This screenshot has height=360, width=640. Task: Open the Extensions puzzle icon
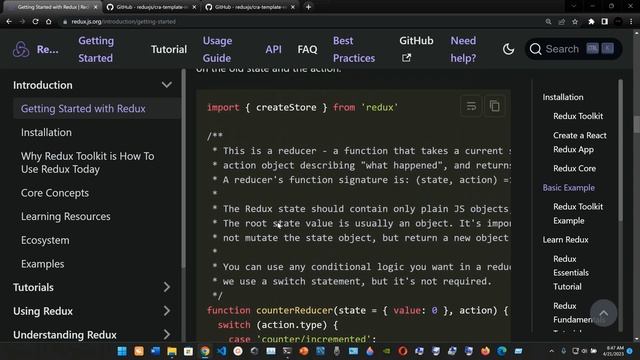pos(591,22)
